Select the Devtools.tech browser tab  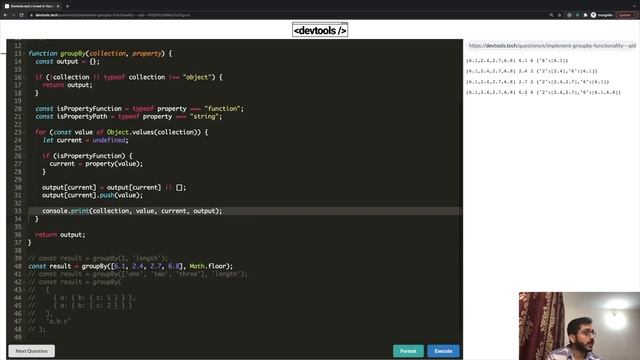(32, 6)
